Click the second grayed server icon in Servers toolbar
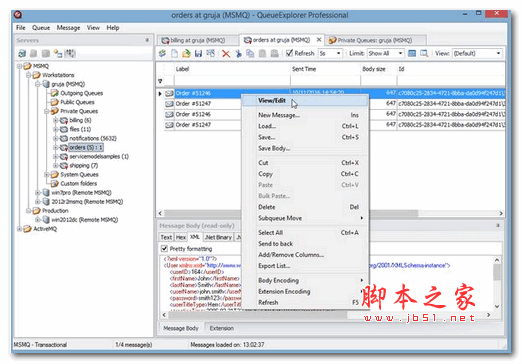522x364 pixels. tap(46, 53)
